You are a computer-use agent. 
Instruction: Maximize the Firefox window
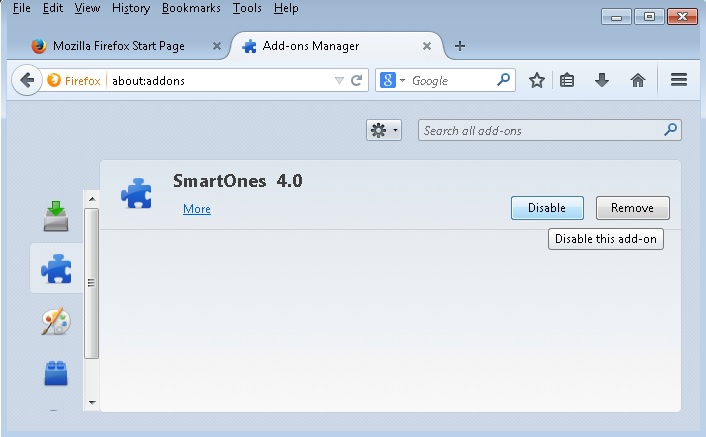[x=649, y=17]
